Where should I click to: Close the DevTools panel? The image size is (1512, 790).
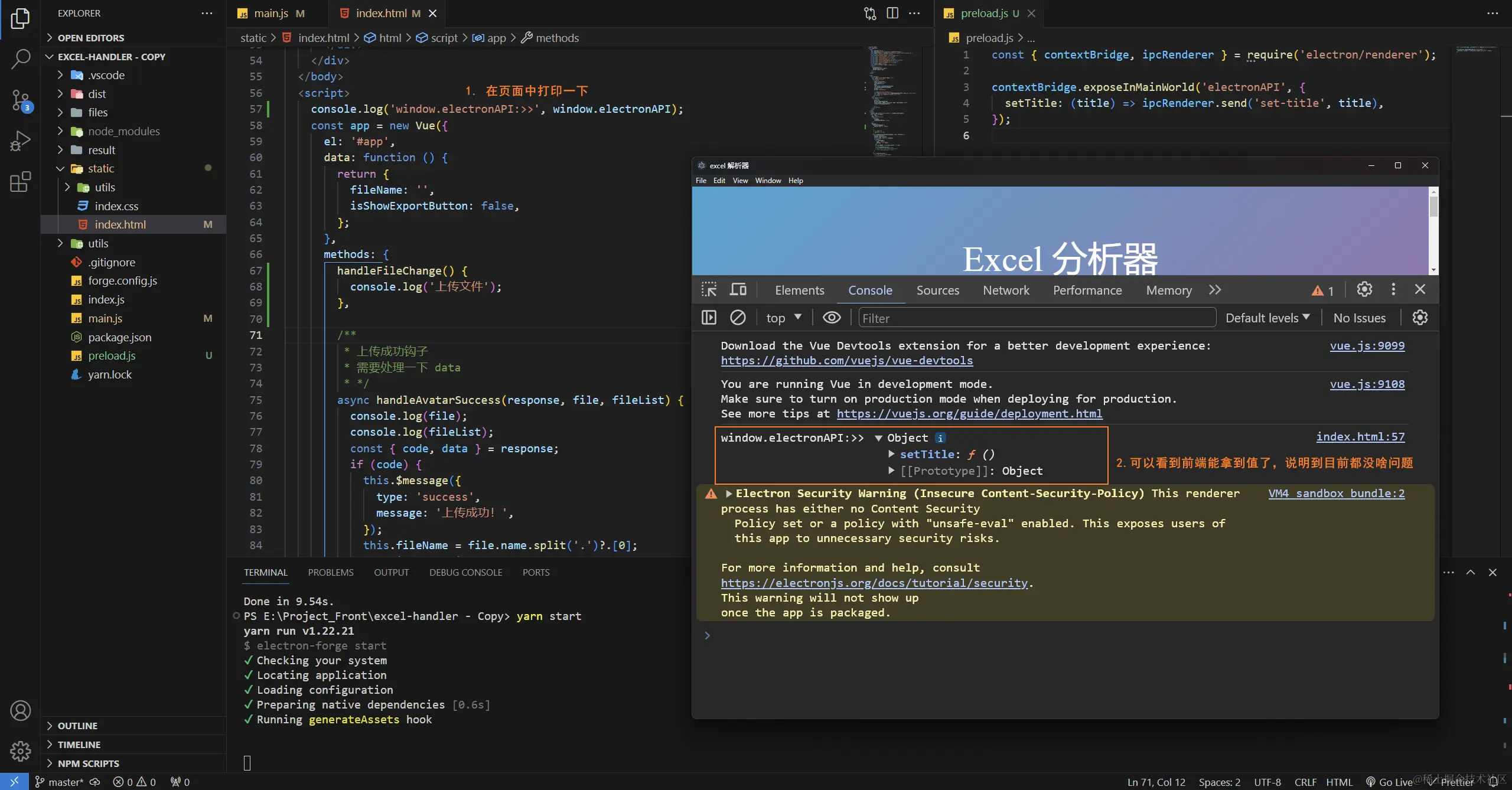[x=1420, y=289]
